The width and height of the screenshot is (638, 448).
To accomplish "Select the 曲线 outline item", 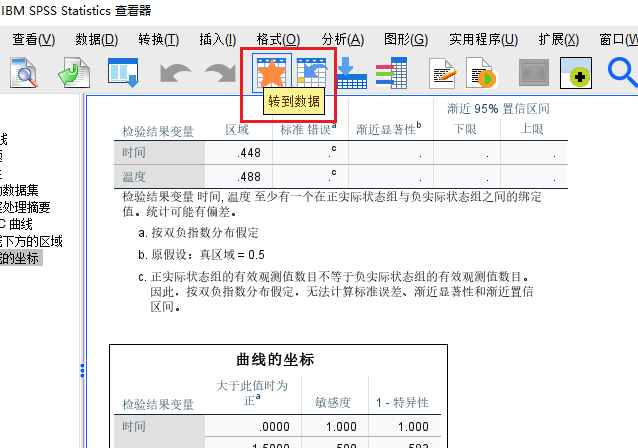I will (16, 224).
